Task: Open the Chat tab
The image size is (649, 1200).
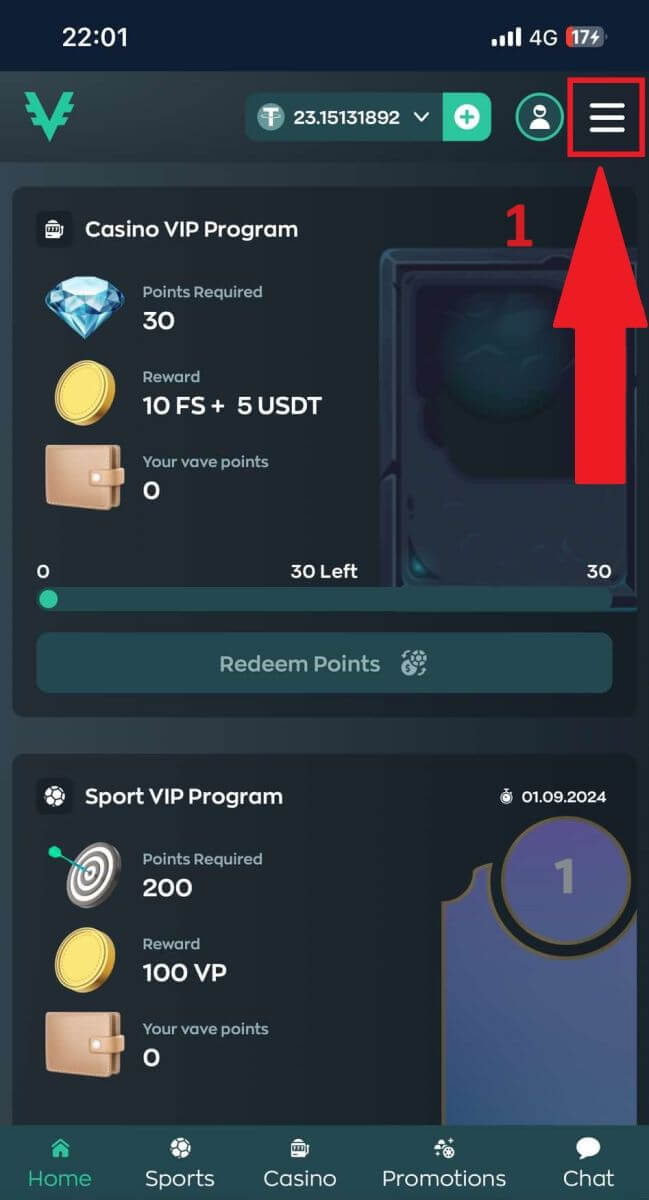Action: [x=589, y=1164]
